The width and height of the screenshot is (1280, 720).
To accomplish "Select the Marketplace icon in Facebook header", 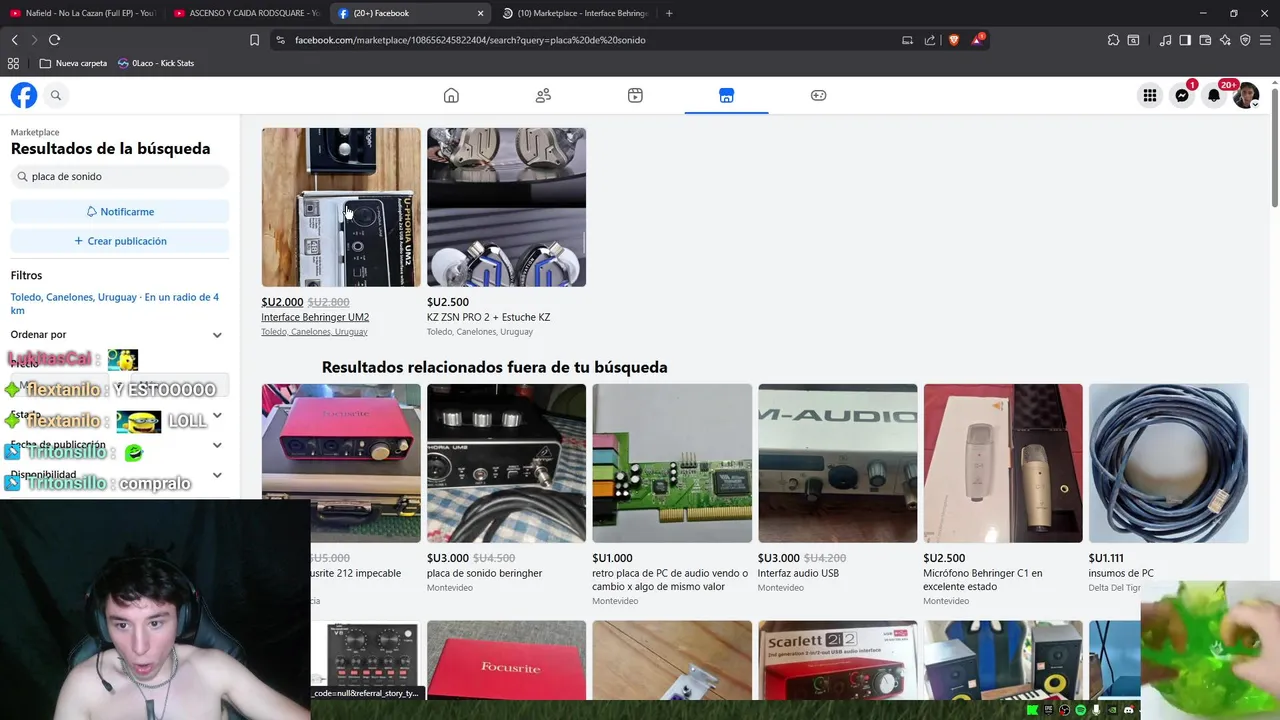I will click(727, 95).
